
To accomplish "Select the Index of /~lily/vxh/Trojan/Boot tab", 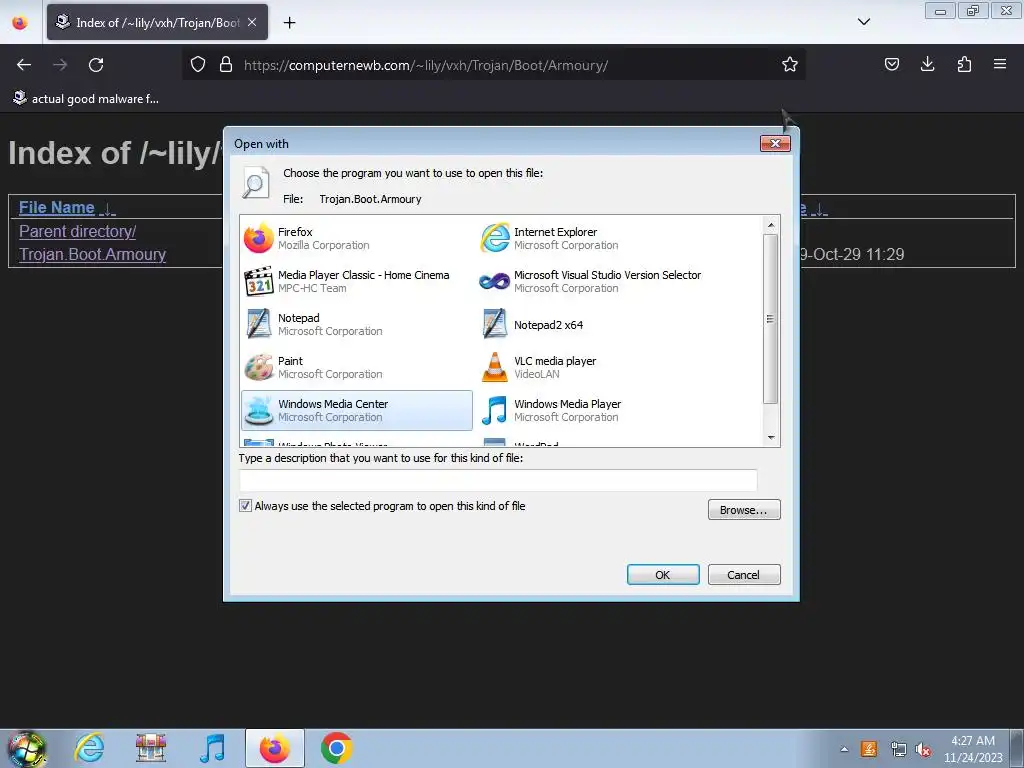I will (157, 22).
